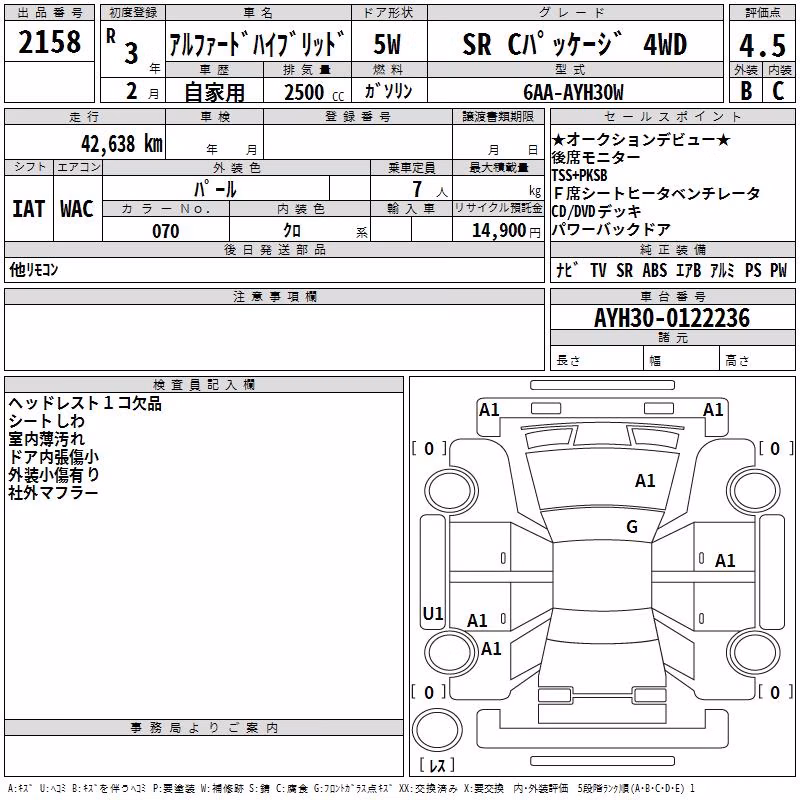Select the ABS equipment label
This screenshot has height=800, width=800.
click(655, 270)
